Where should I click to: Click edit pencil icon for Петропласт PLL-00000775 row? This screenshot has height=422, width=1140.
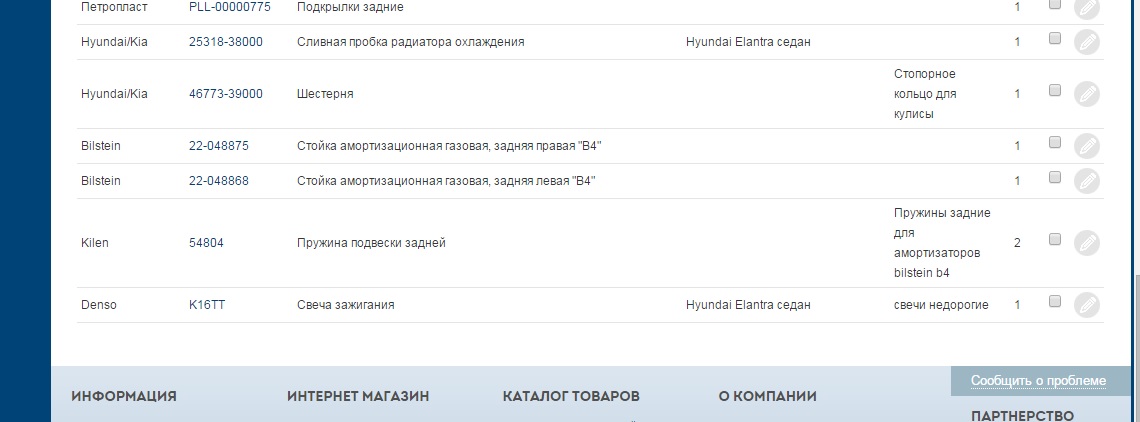tap(1086, 8)
